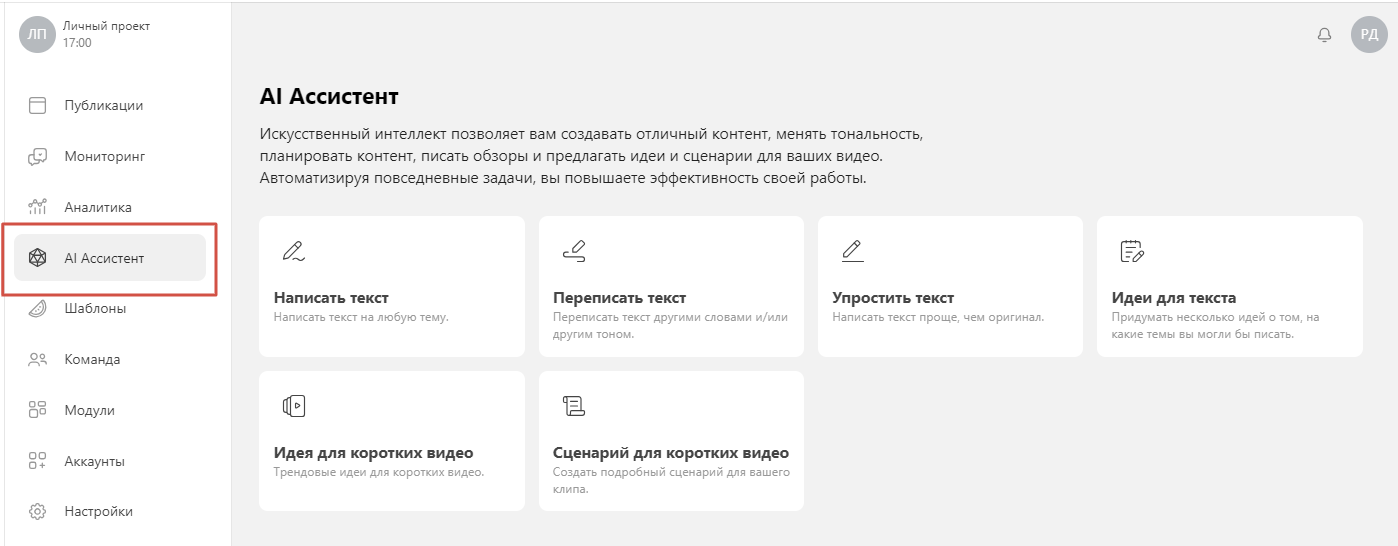Select AI Ассистент in the sidebar
The width and height of the screenshot is (1398, 546).
(110, 258)
